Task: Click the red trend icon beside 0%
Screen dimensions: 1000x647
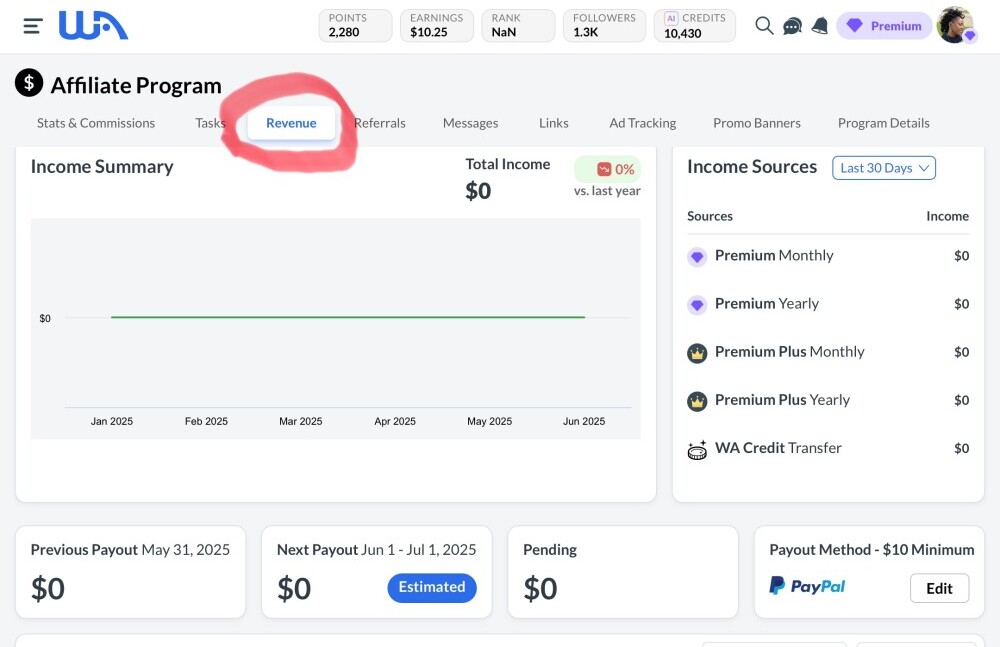Action: 604,169
